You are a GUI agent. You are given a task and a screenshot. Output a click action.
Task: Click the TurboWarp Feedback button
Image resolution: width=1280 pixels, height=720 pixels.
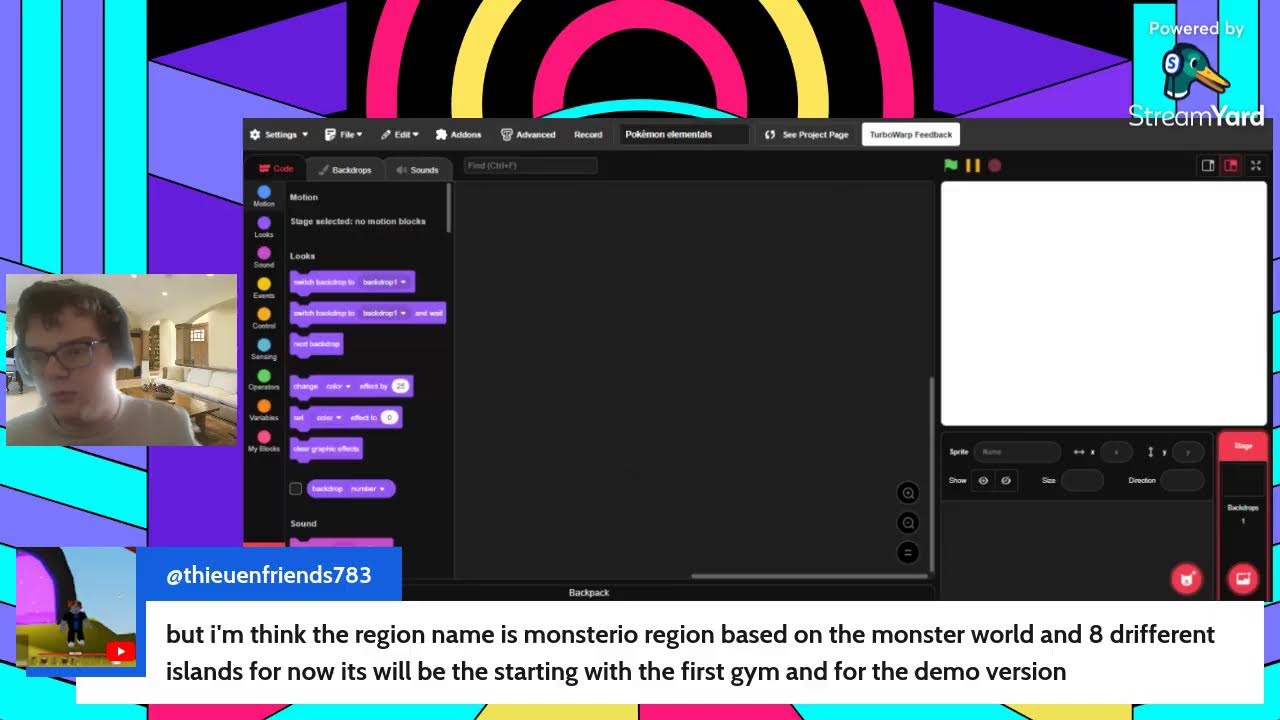pyautogui.click(x=910, y=134)
